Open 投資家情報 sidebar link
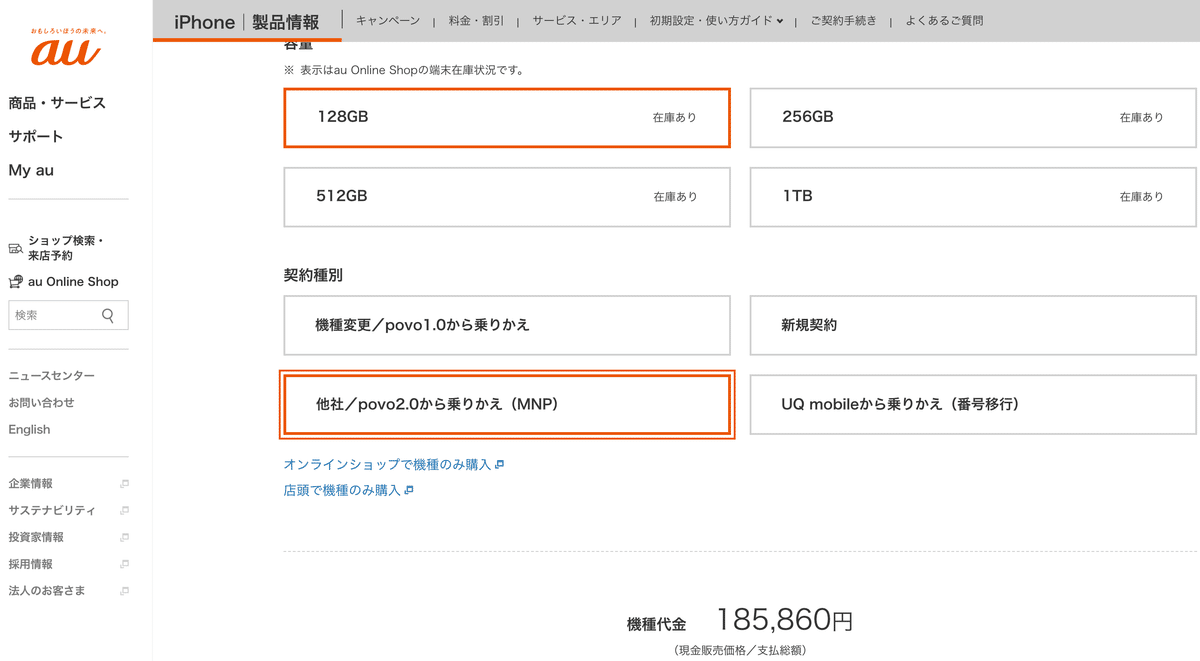 [36, 537]
